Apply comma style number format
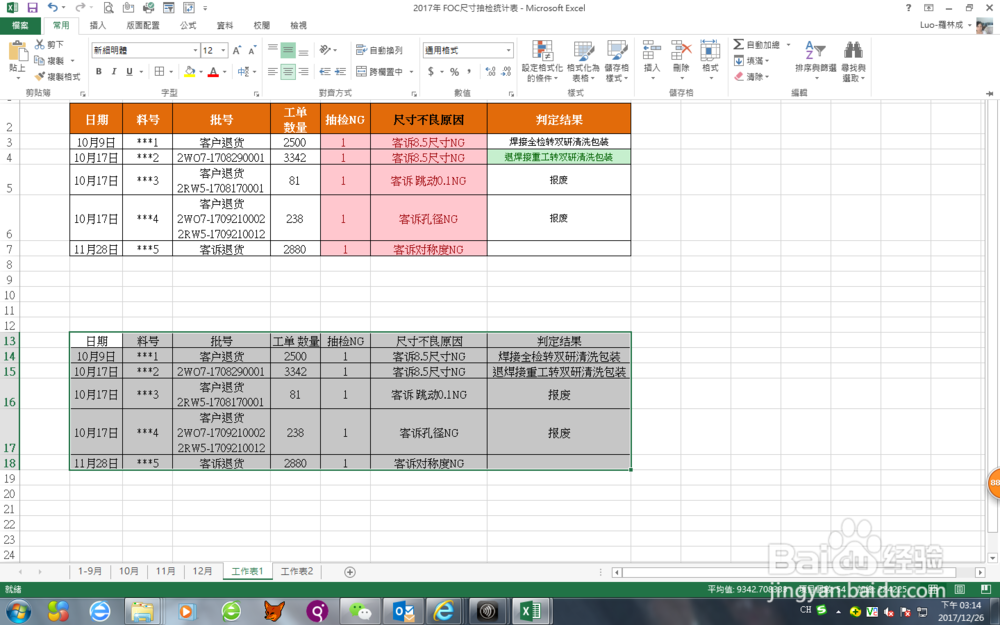Viewport: 1000px width, 625px height. coord(469,71)
